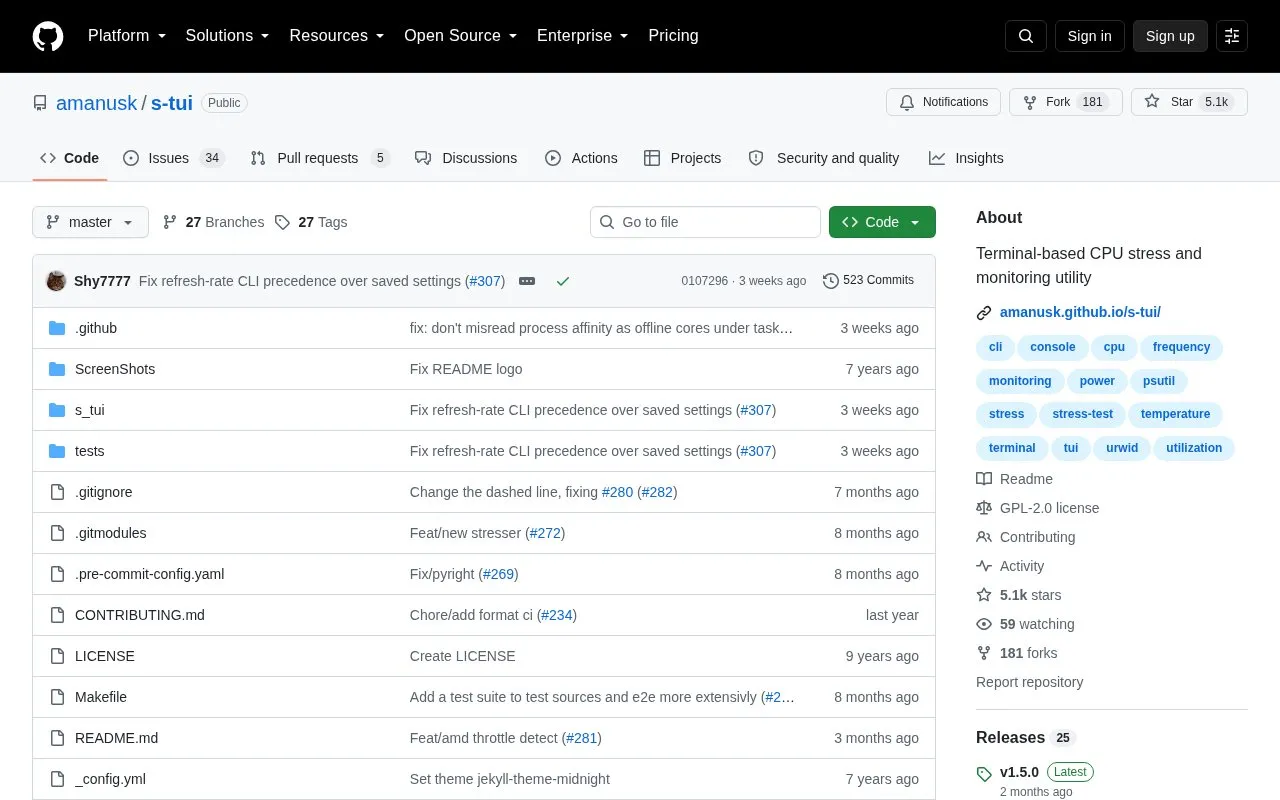1280x800 pixels.
Task: Open the CONTRIBUTING.md file
Action: pyautogui.click(x=139, y=615)
